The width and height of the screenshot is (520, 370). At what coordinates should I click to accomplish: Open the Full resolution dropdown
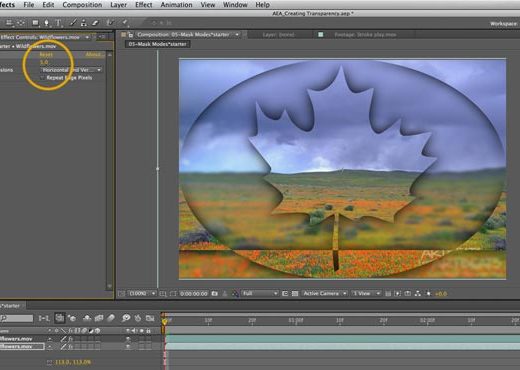click(x=260, y=294)
